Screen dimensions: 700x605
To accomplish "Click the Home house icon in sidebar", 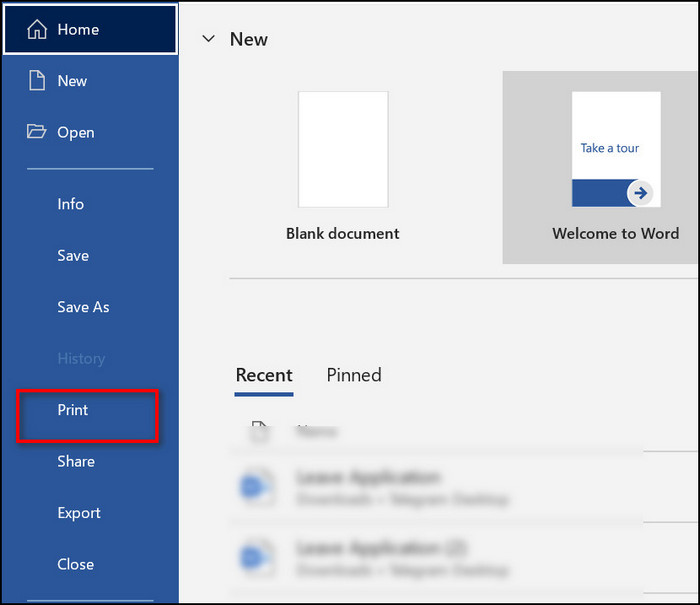I will click(x=37, y=29).
